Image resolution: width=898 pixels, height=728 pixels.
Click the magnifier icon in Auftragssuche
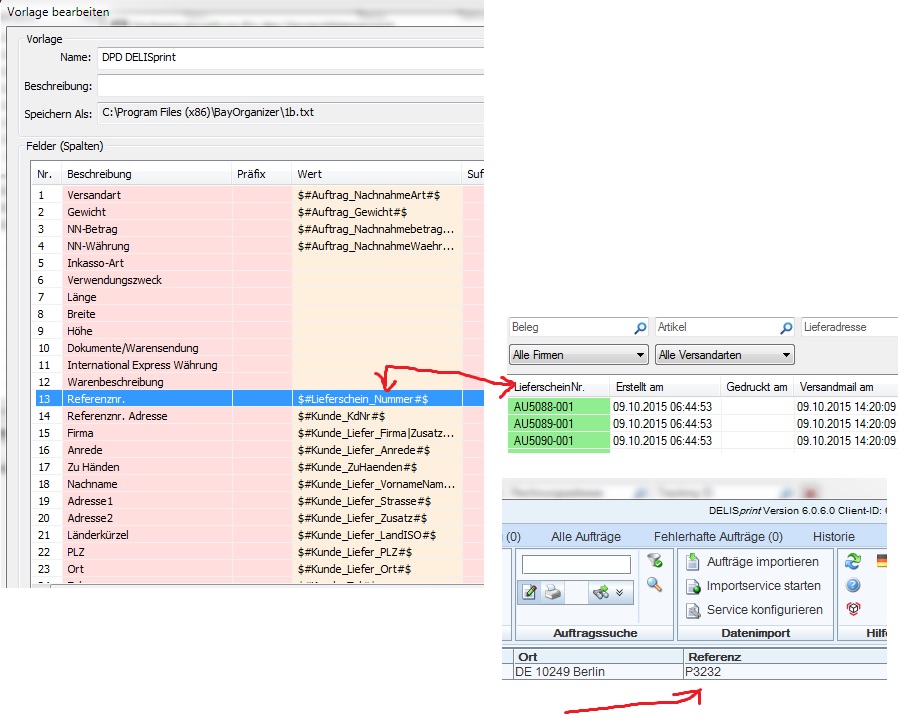[654, 585]
